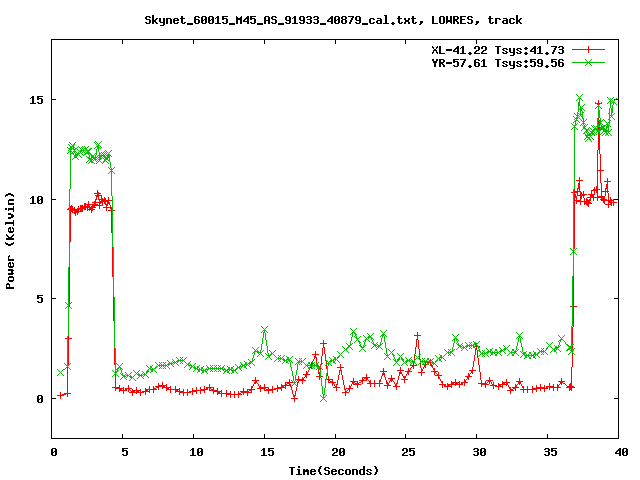The image size is (640, 480).
Task: Click y-axis tick label 10
Action: click(x=36, y=200)
